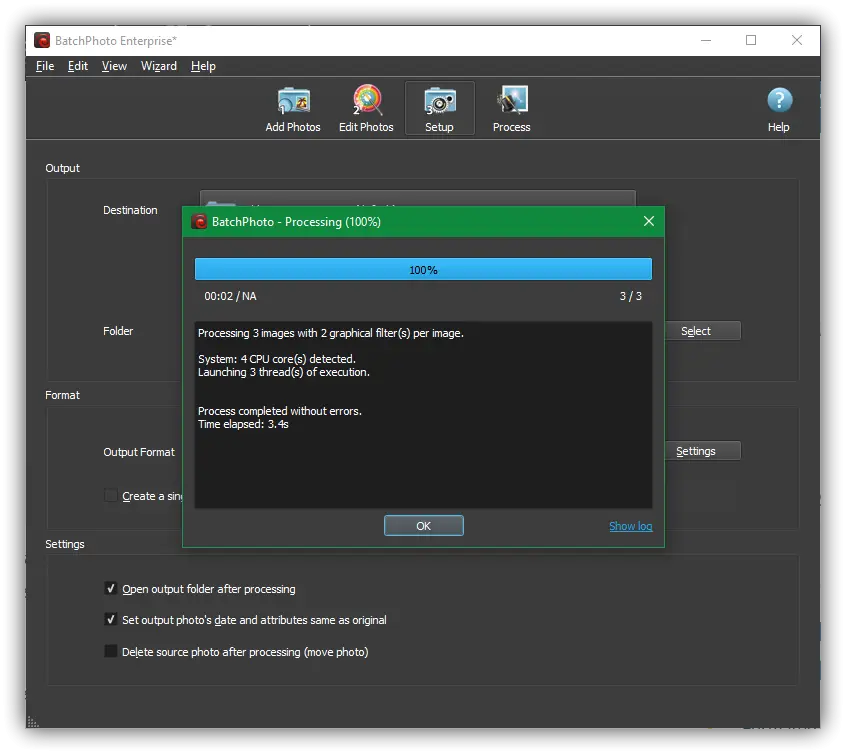The width and height of the screenshot is (846, 754).
Task: Click 'Launching 3 thread(s) of execution.' line
Action: point(284,372)
